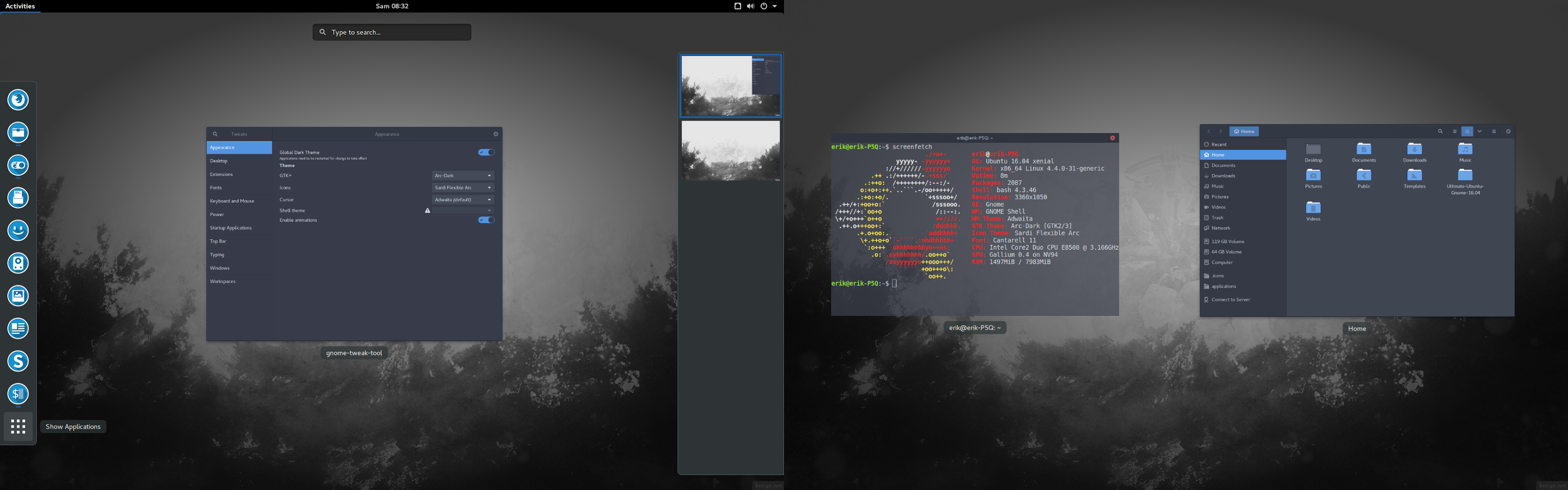Viewport: 1568px width, 490px height.
Task: Click the Activities button
Action: 20,6
